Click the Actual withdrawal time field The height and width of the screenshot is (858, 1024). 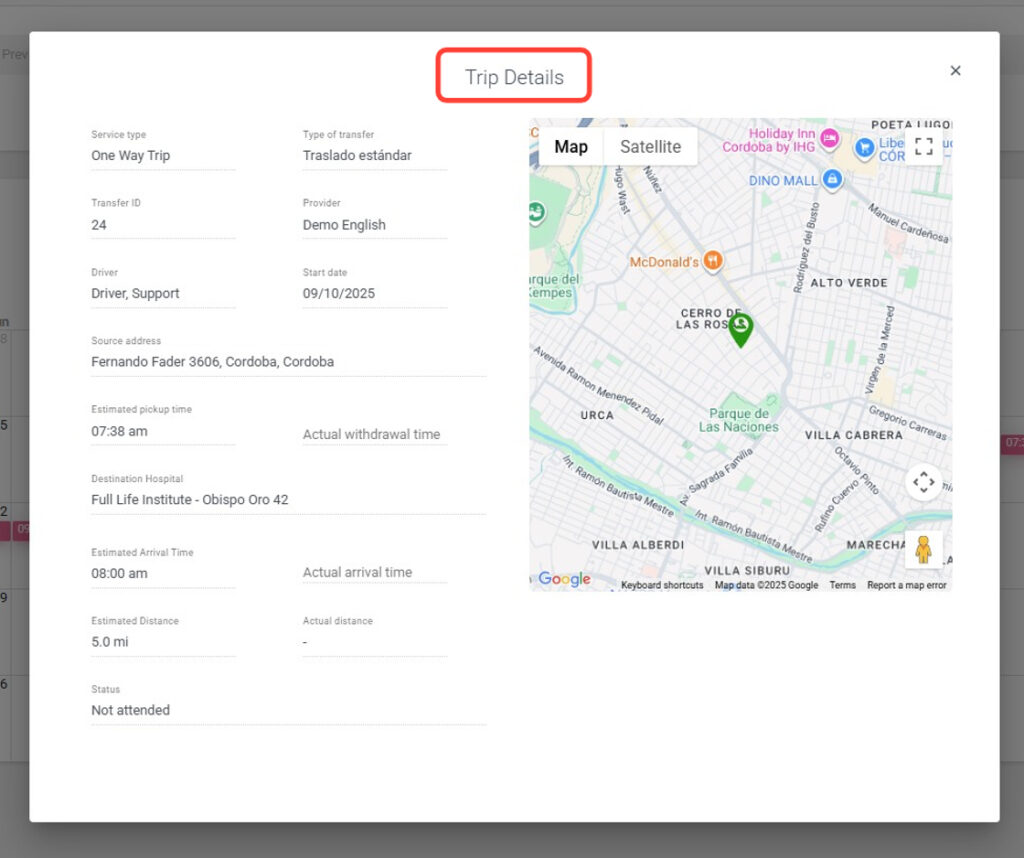tap(373, 434)
